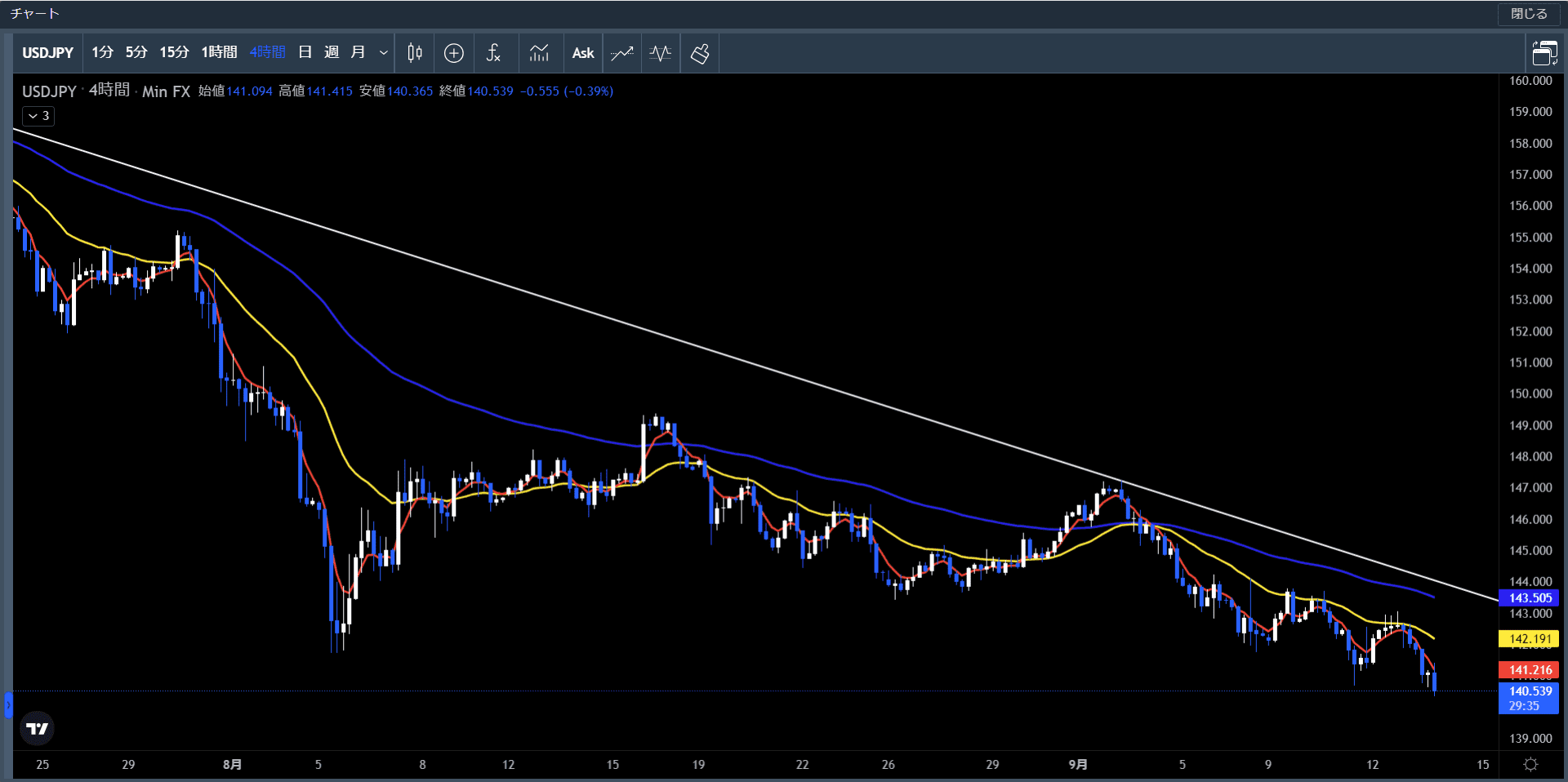
Task: Click the blue handle on left chart edge
Action: pos(8,704)
